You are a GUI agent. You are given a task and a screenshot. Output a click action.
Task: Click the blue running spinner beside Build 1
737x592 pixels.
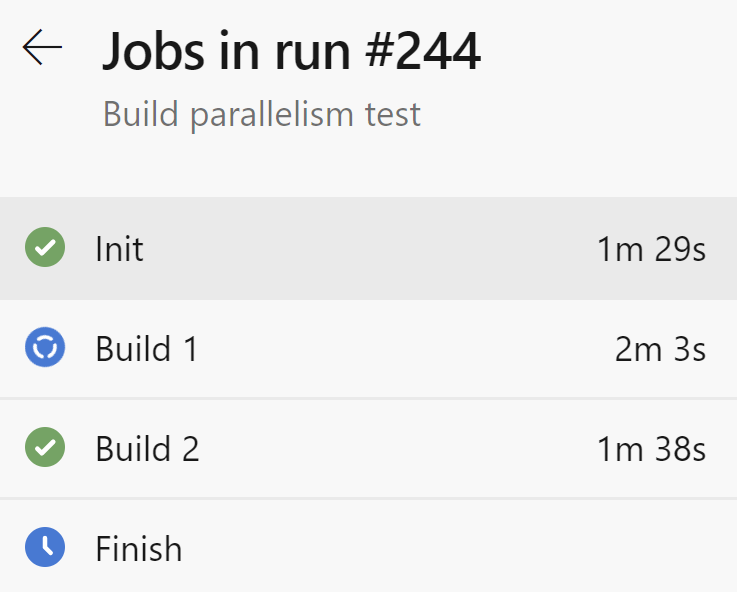click(x=45, y=348)
